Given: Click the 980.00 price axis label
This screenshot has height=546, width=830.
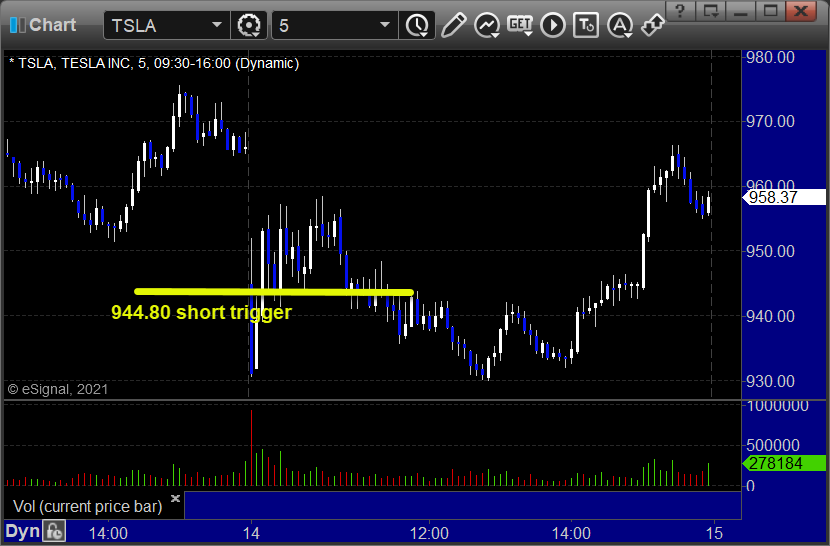Looking at the screenshot, I should tap(770, 57).
